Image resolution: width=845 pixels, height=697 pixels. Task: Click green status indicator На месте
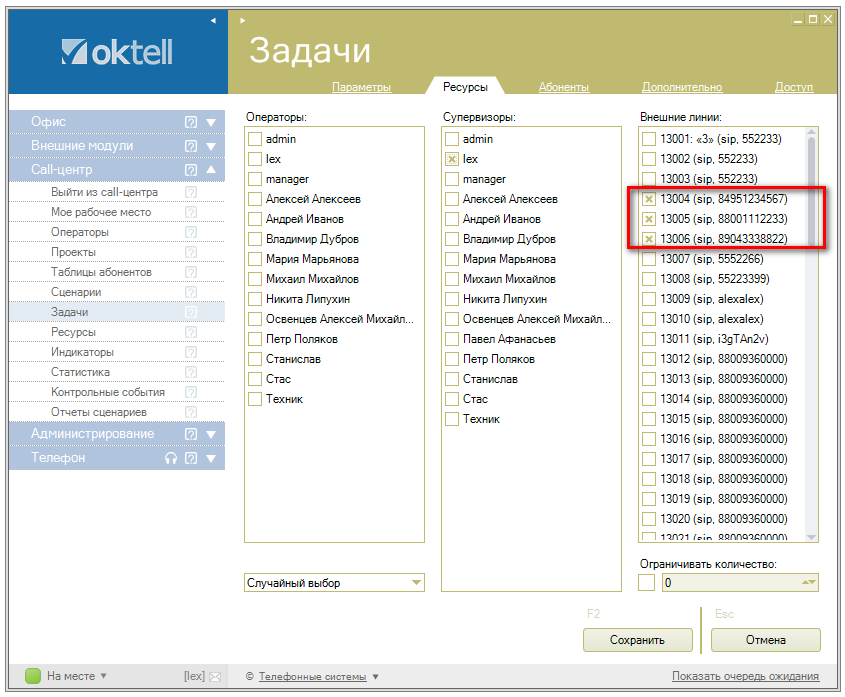click(x=33, y=676)
